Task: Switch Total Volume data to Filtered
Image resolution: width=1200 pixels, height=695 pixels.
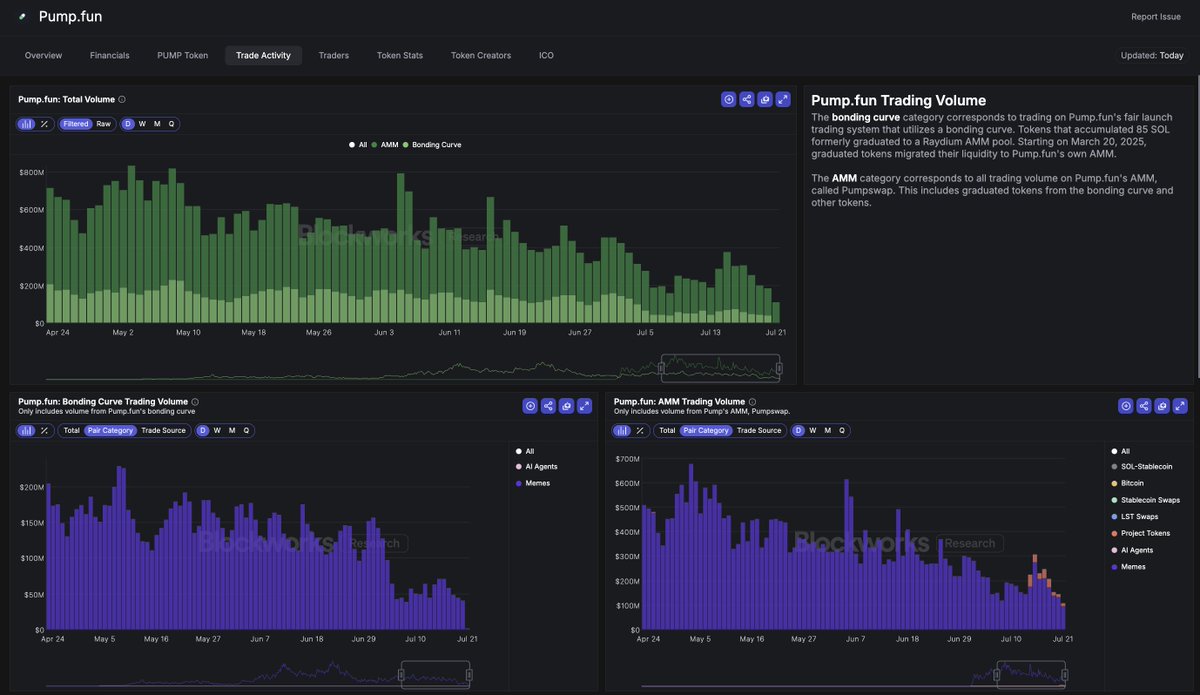Action: click(76, 124)
